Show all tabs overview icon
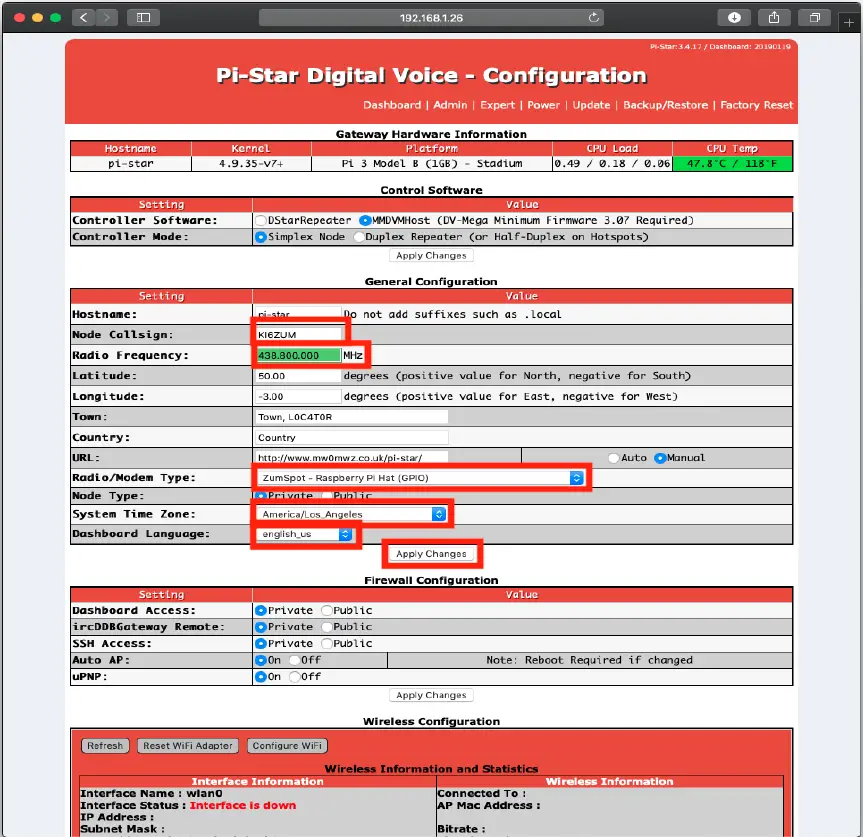863x837 pixels. click(814, 17)
